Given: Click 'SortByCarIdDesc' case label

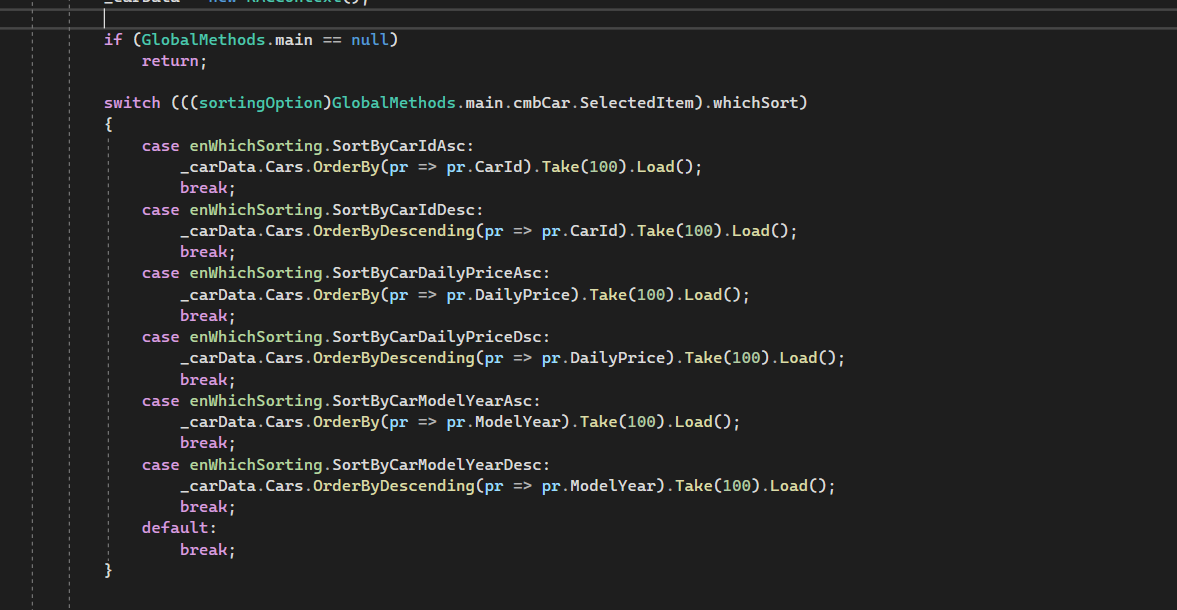Looking at the screenshot, I should coord(403,210).
